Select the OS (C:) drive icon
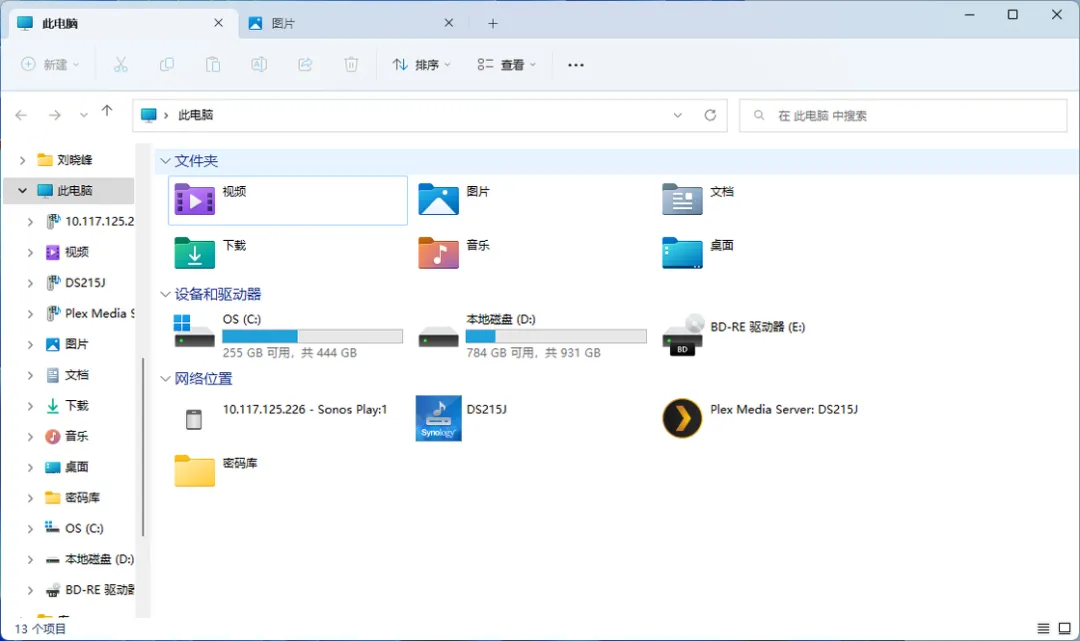 194,331
